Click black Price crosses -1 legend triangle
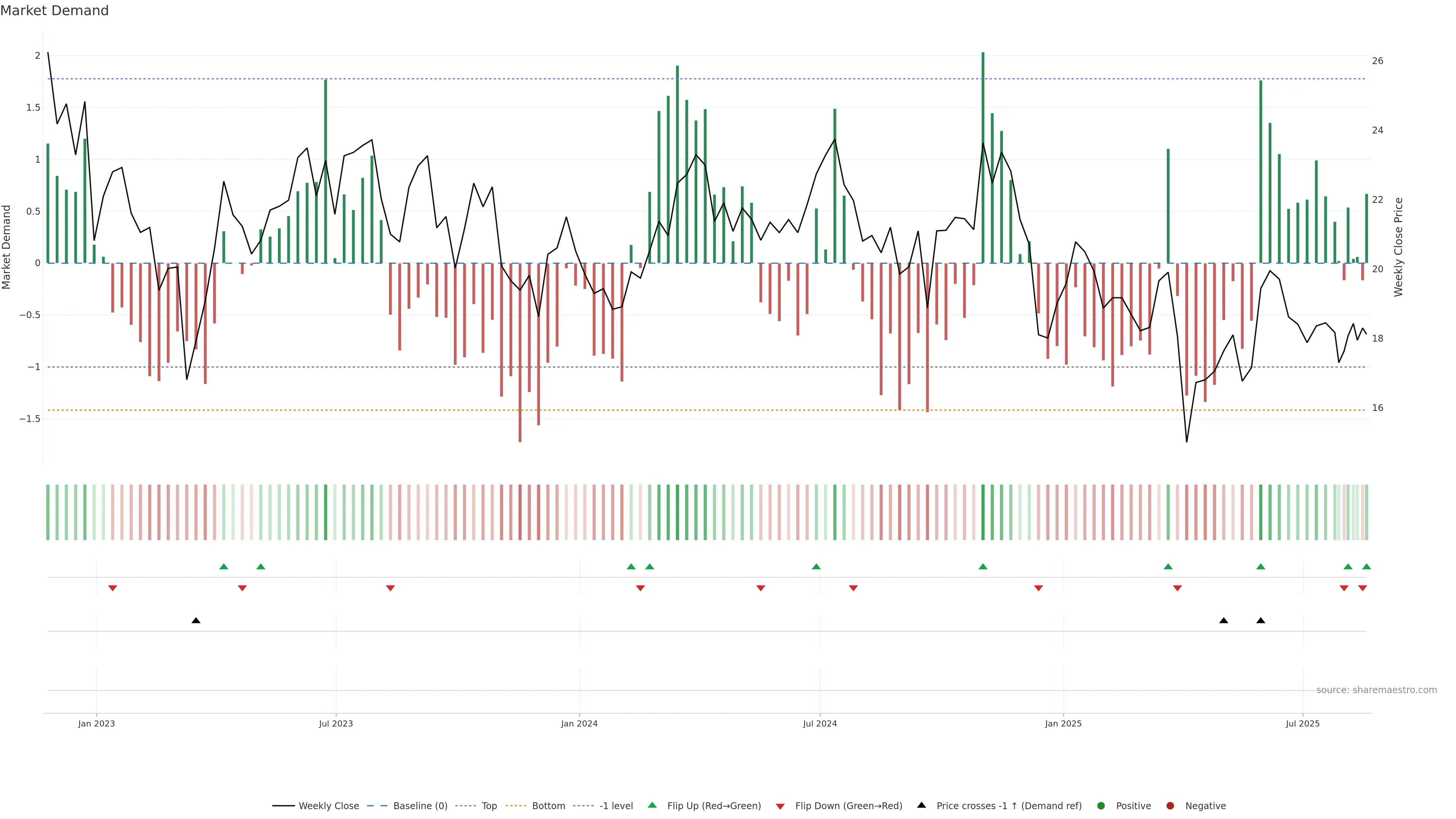Image resolution: width=1456 pixels, height=819 pixels. point(921,805)
